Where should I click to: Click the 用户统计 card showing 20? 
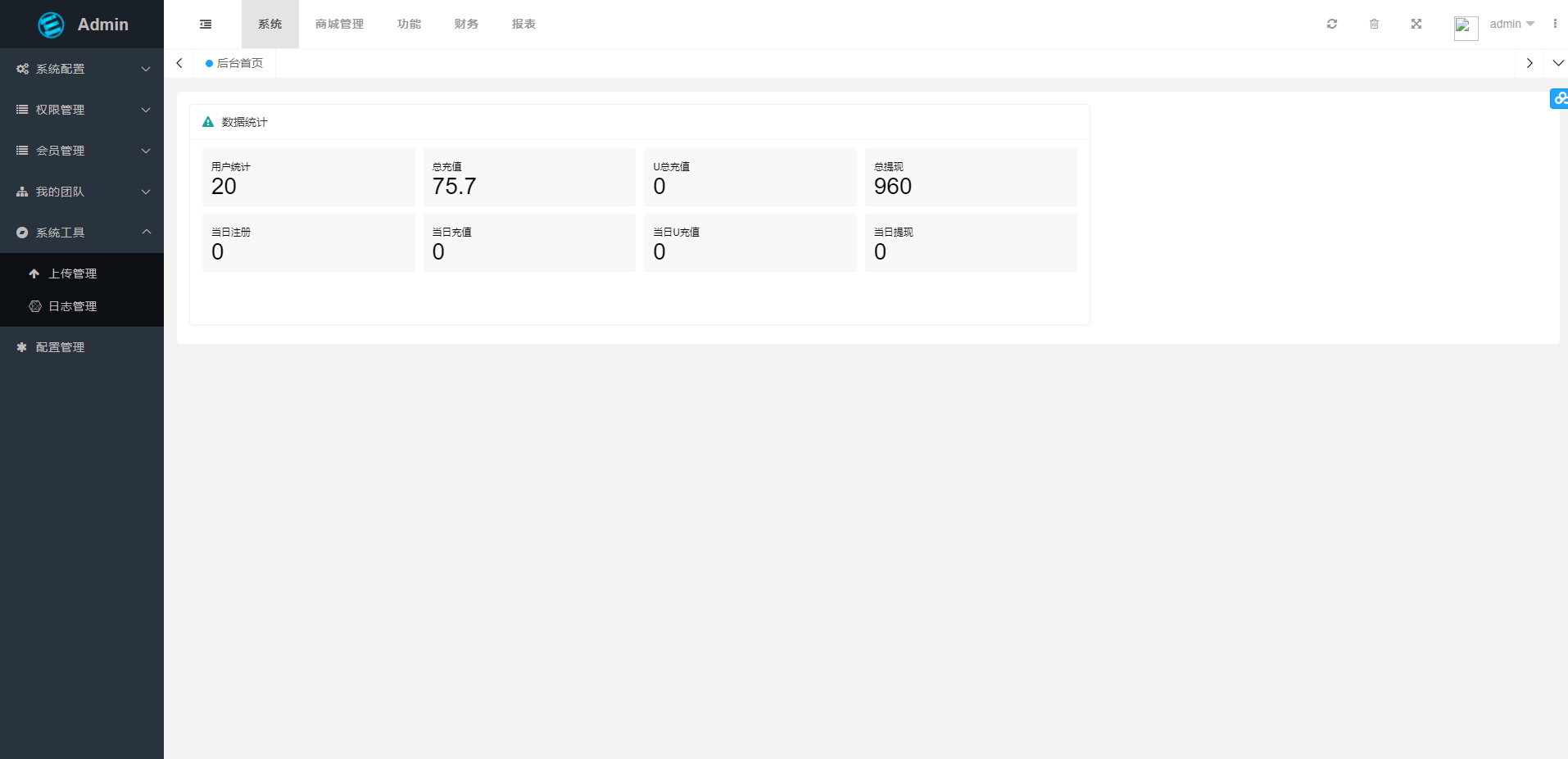tap(309, 177)
